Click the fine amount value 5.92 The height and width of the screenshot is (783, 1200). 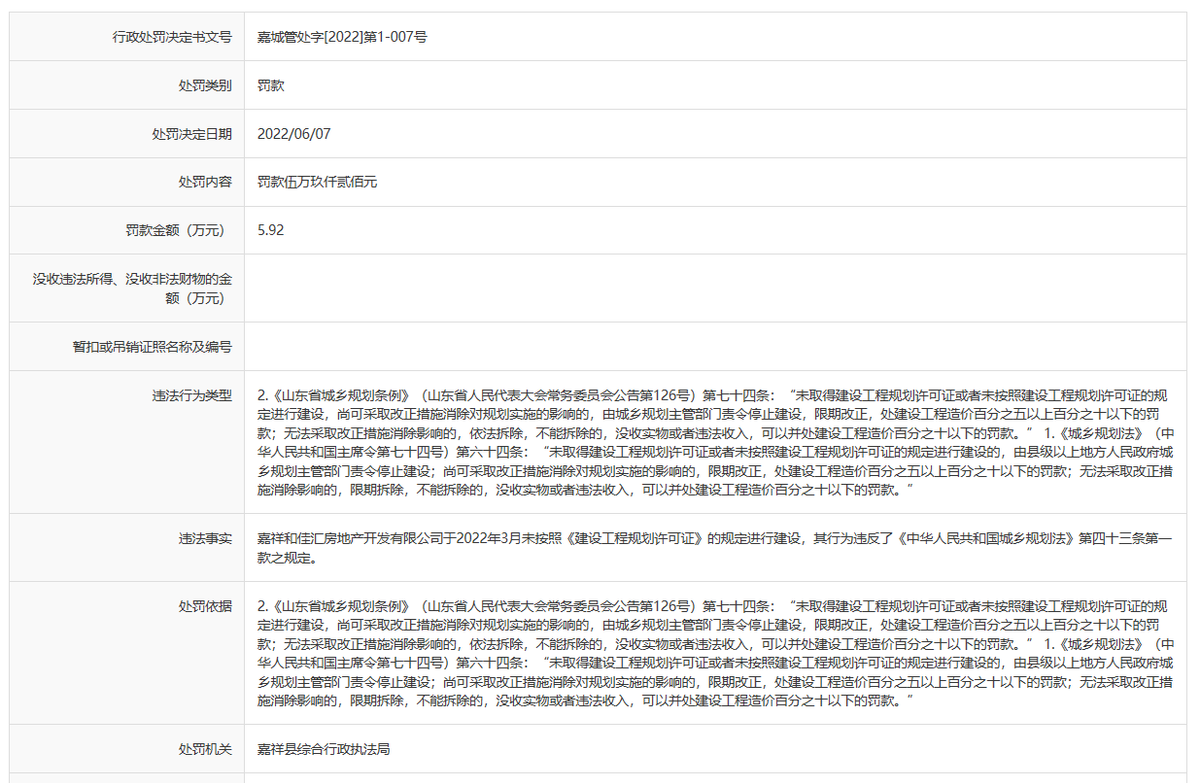point(270,230)
